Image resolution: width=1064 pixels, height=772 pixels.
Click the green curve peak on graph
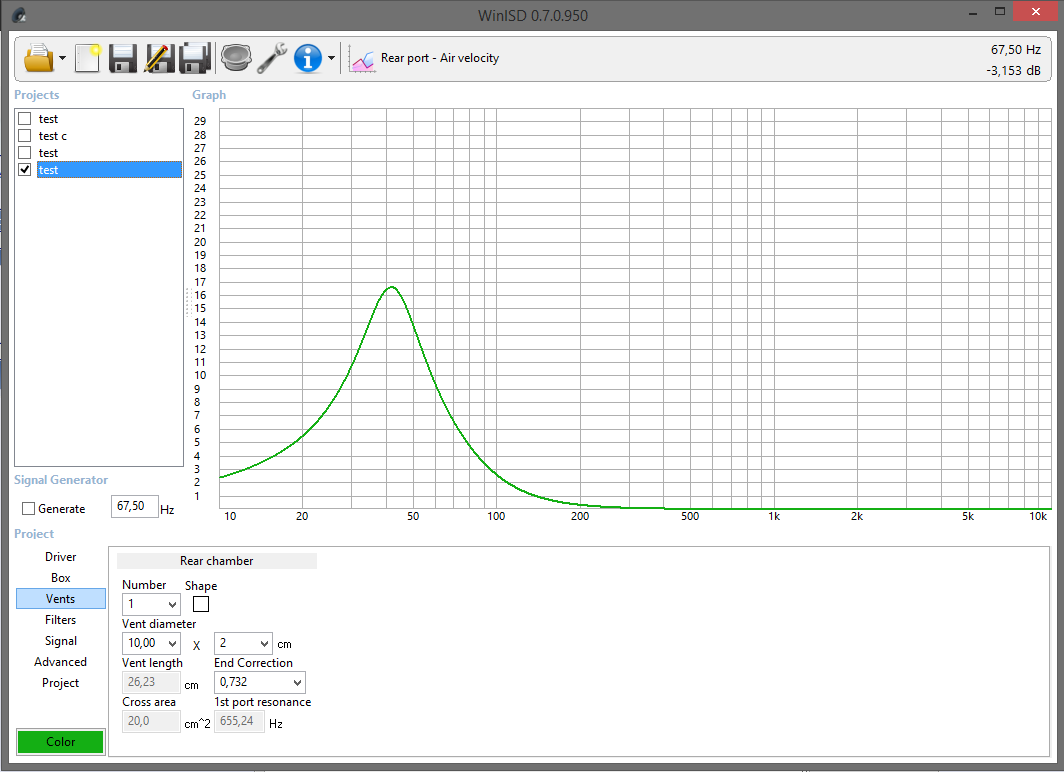click(392, 287)
